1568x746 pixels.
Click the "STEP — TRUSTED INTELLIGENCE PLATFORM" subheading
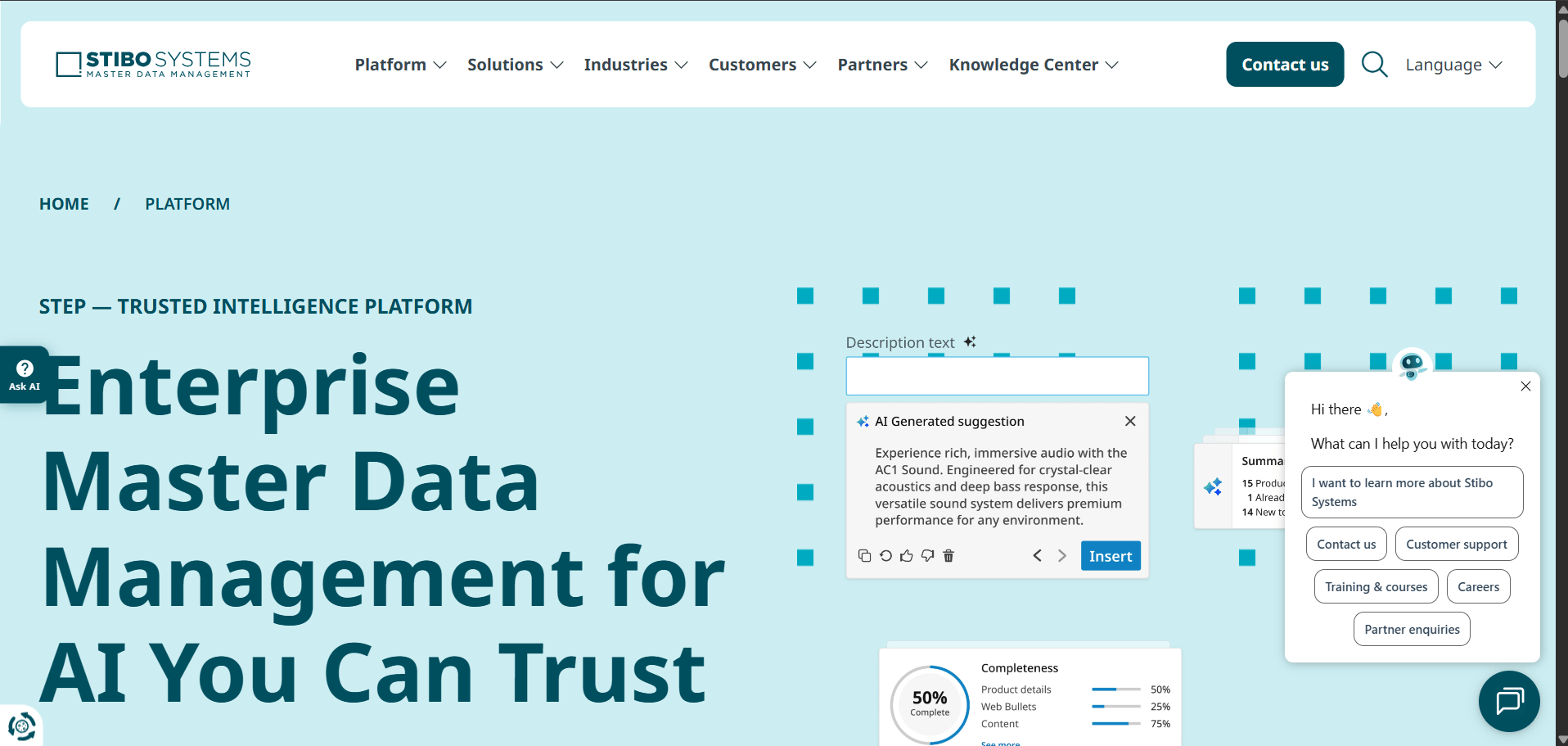[x=255, y=306]
